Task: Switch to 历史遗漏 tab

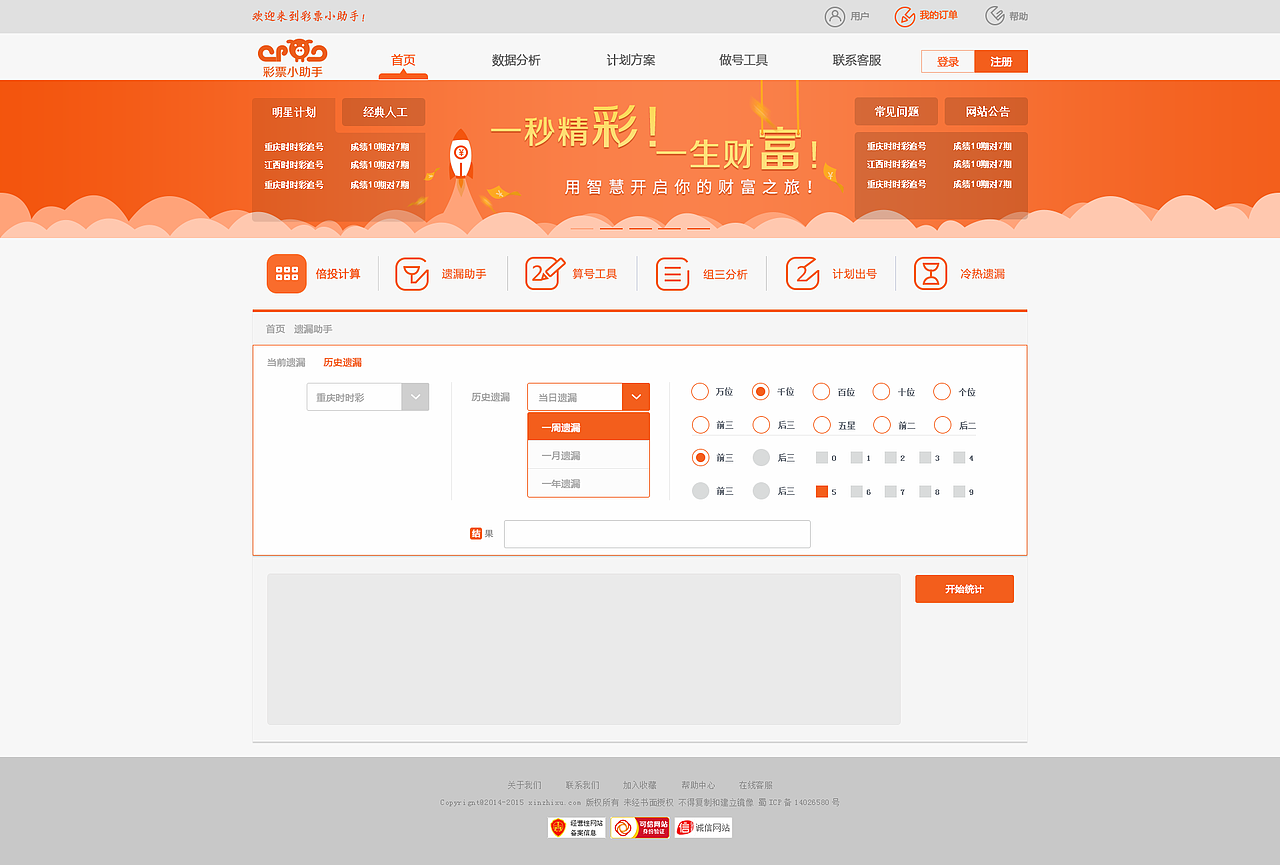Action: (x=342, y=362)
